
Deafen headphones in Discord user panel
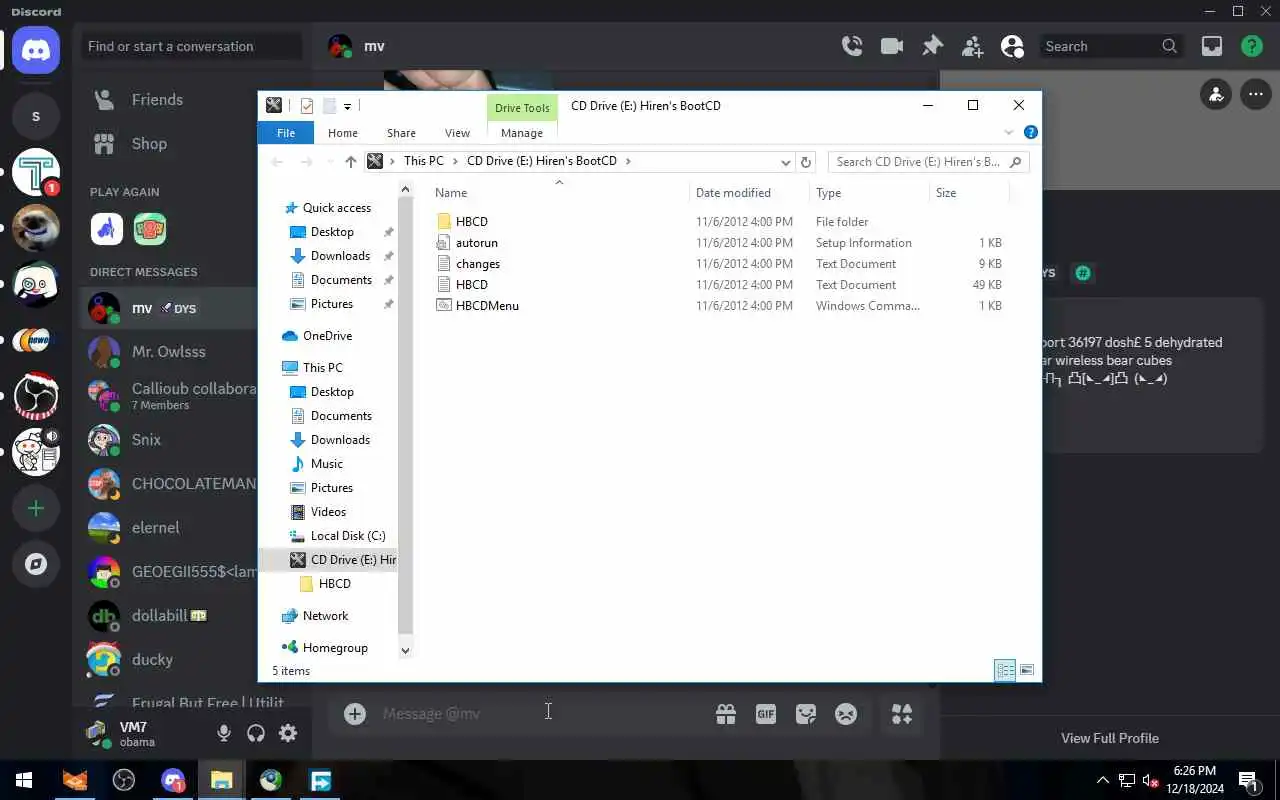[x=256, y=733]
